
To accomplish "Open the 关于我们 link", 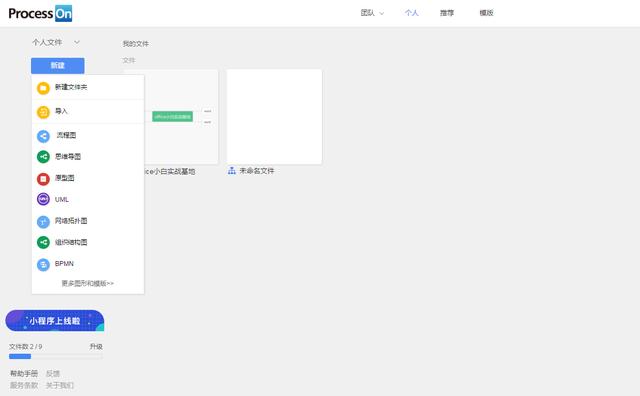I will pos(60,385).
